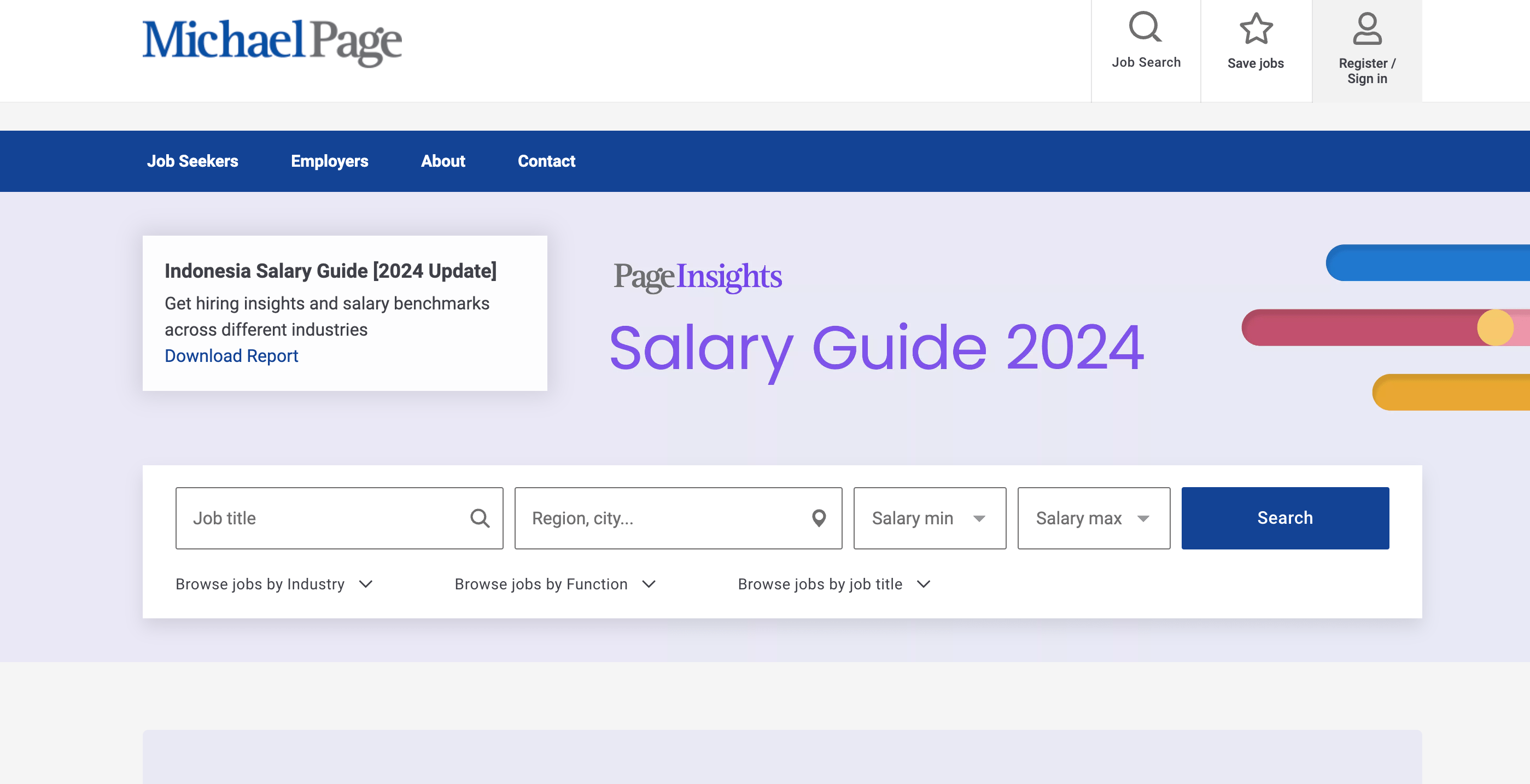Viewport: 1530px width, 784px height.
Task: Open the Salary max dropdown
Action: (1093, 518)
